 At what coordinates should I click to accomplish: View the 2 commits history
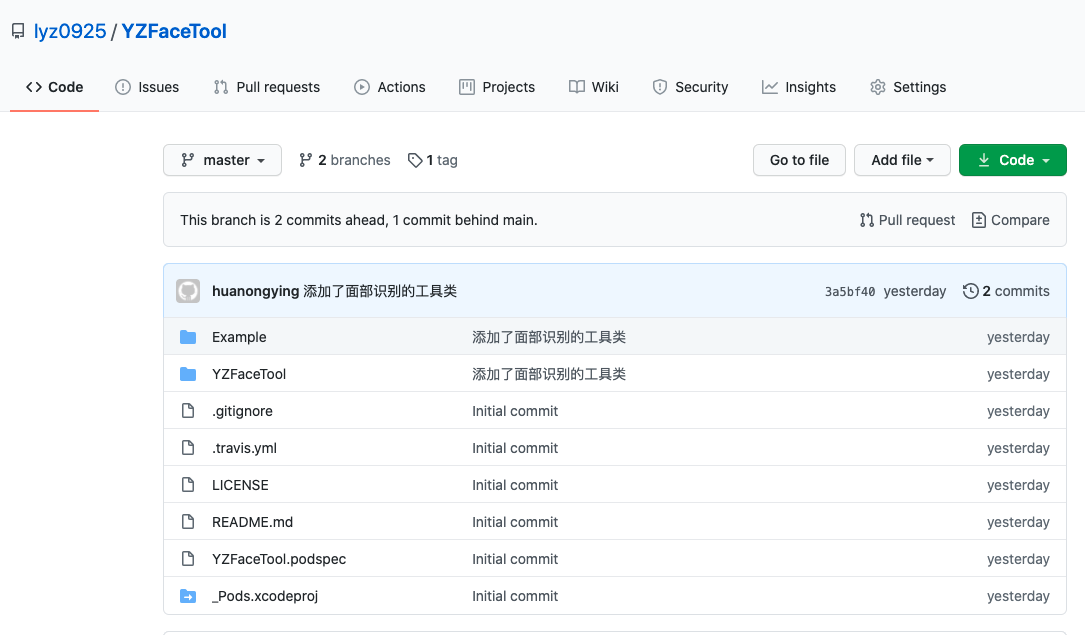1006,291
